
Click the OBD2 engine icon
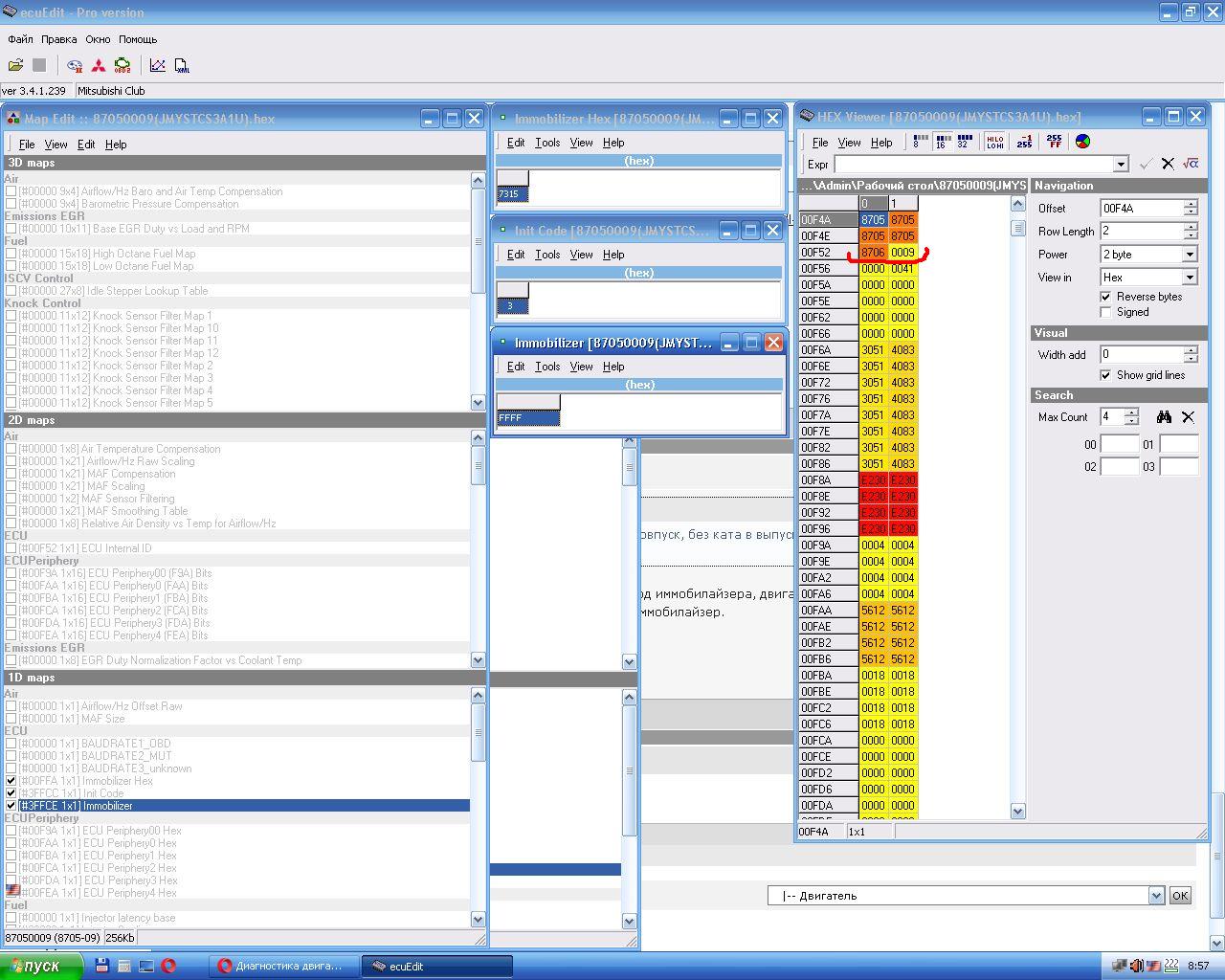(x=122, y=65)
